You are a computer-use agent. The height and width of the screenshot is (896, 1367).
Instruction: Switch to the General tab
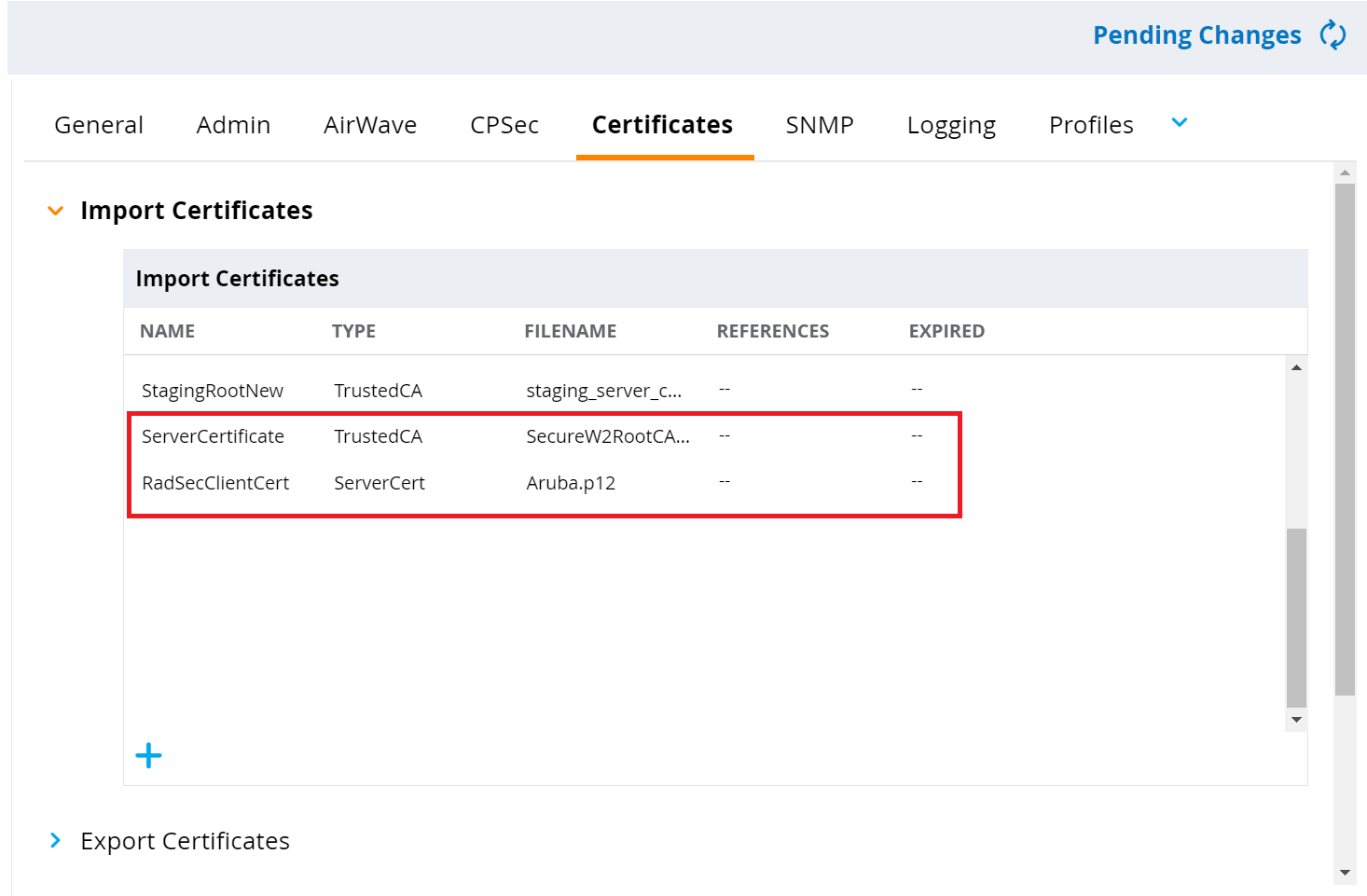pyautogui.click(x=99, y=125)
